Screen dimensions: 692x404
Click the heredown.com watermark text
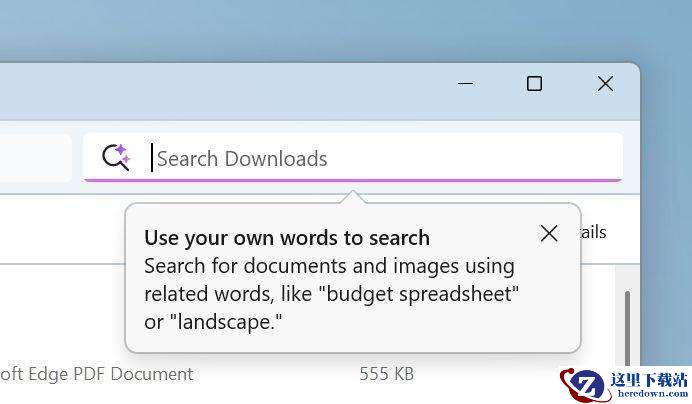[x=650, y=395]
